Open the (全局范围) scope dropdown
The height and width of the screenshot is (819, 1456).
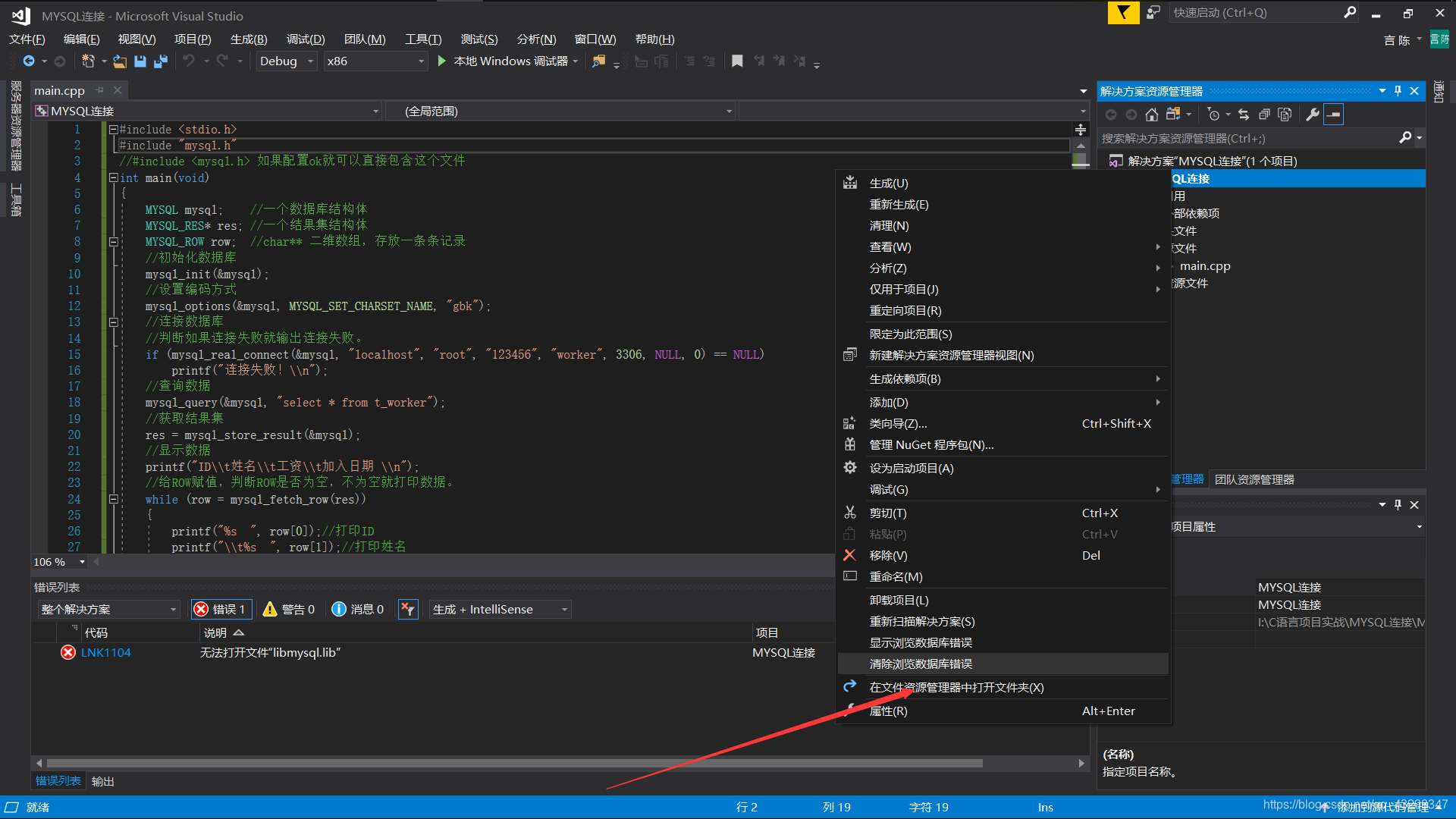pos(560,111)
